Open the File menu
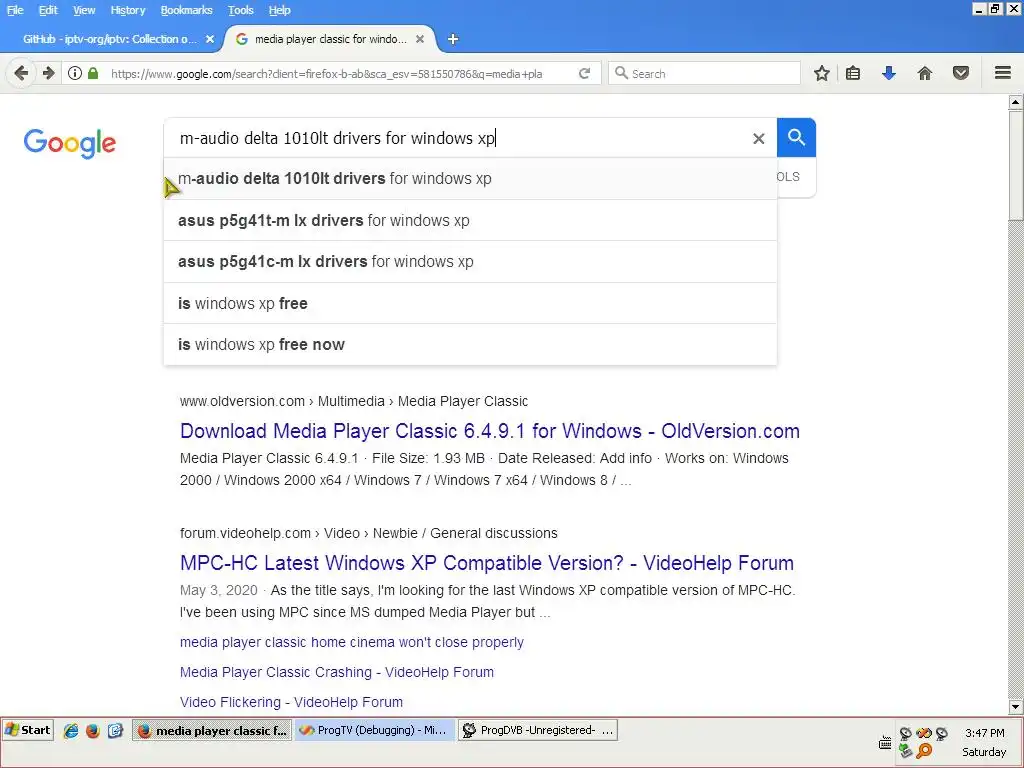The height and width of the screenshot is (768, 1024). (15, 10)
